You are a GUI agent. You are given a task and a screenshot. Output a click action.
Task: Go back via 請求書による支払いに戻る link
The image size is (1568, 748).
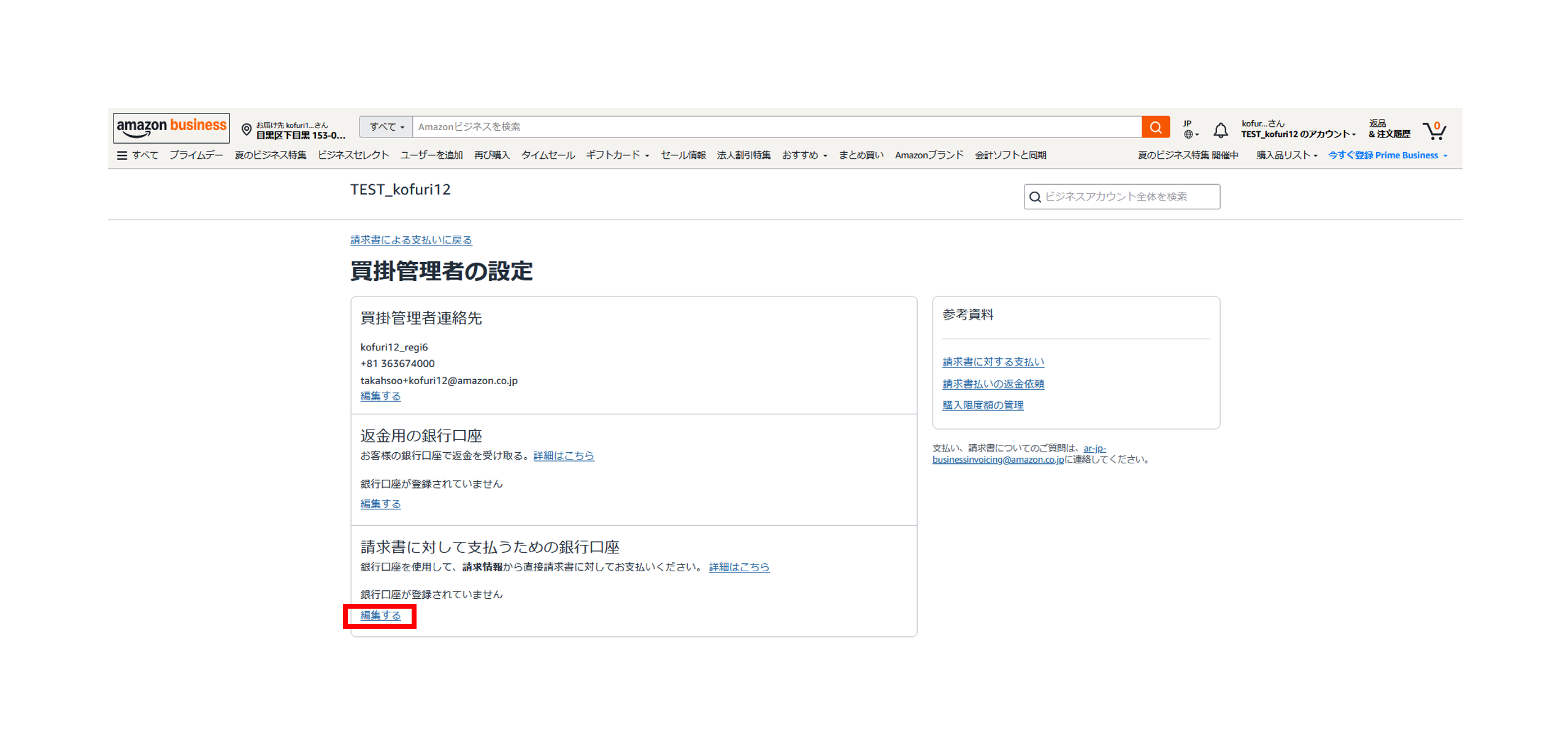pyautogui.click(x=411, y=240)
